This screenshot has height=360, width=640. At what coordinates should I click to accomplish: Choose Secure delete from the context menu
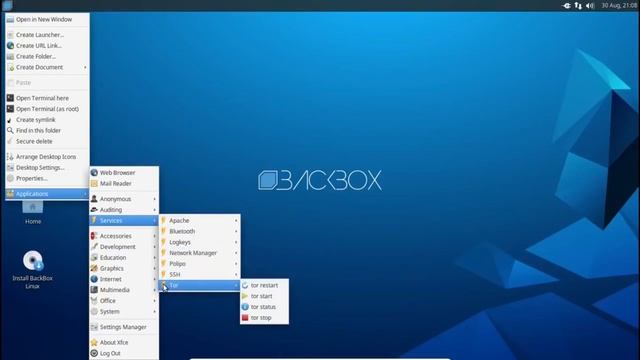point(47,141)
